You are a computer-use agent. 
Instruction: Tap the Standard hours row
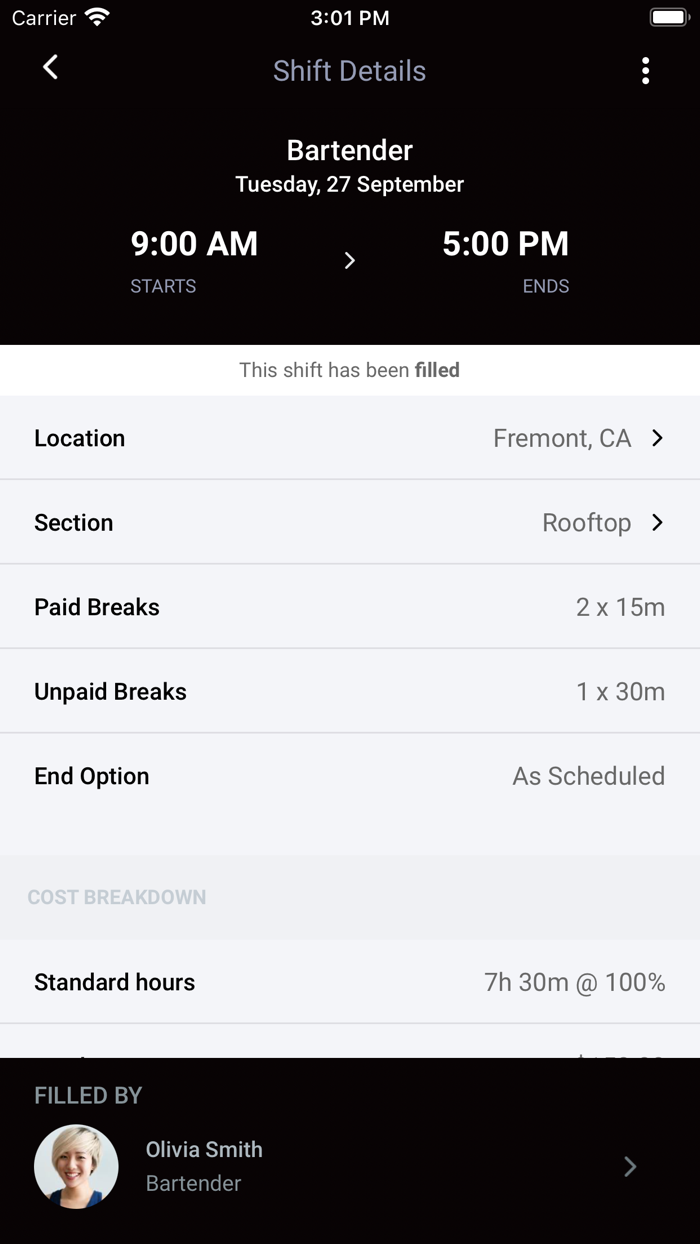click(x=349, y=982)
